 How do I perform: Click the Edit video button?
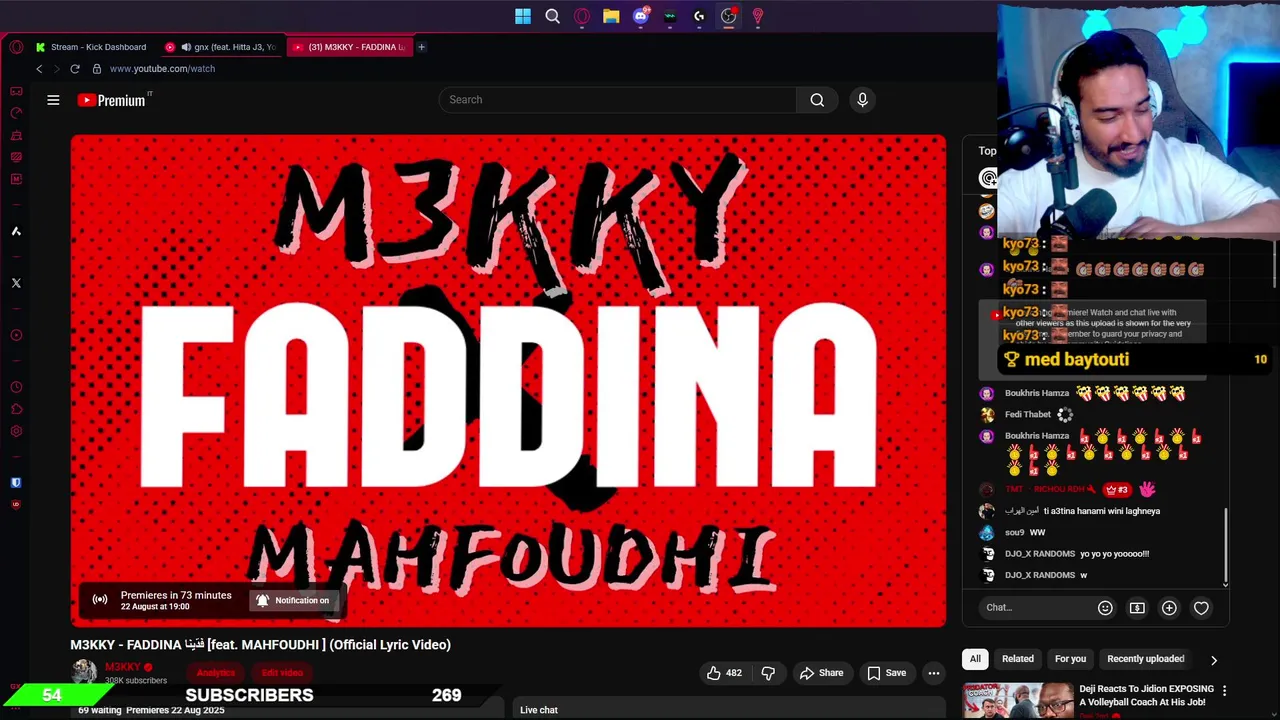(282, 673)
